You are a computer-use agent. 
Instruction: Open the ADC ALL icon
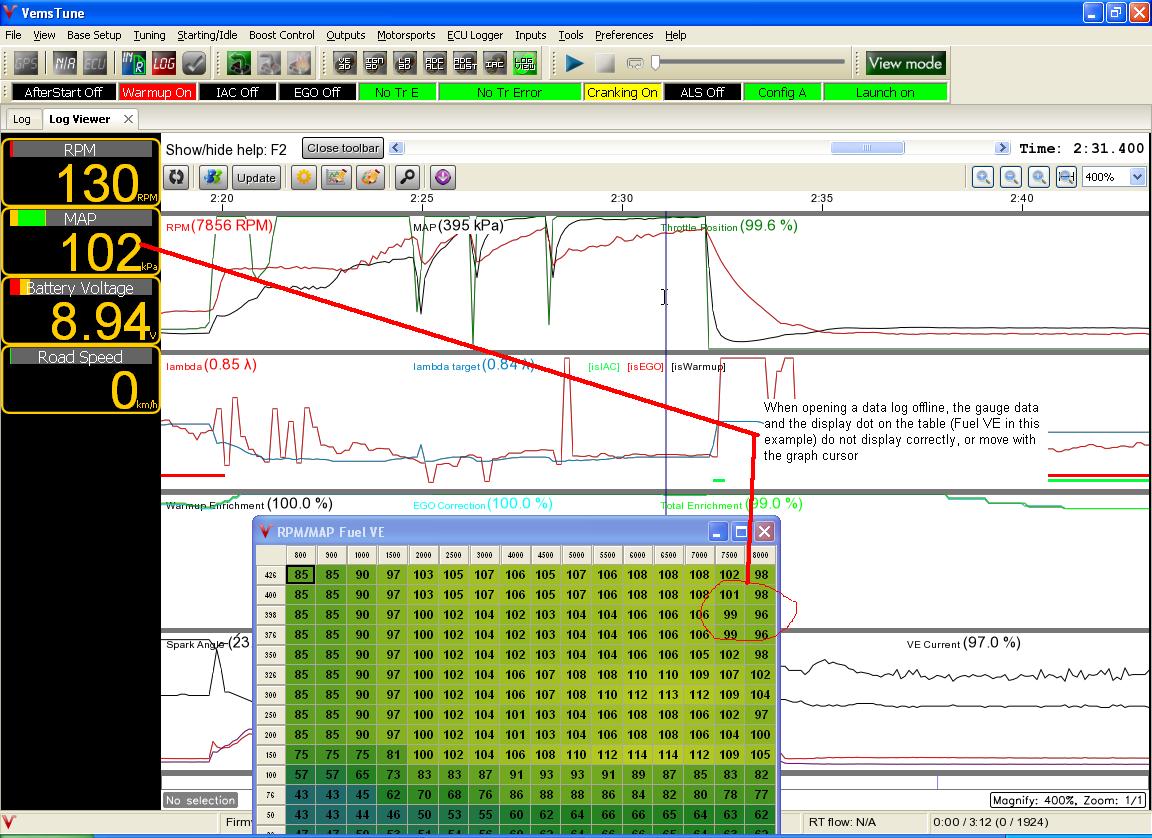point(434,63)
